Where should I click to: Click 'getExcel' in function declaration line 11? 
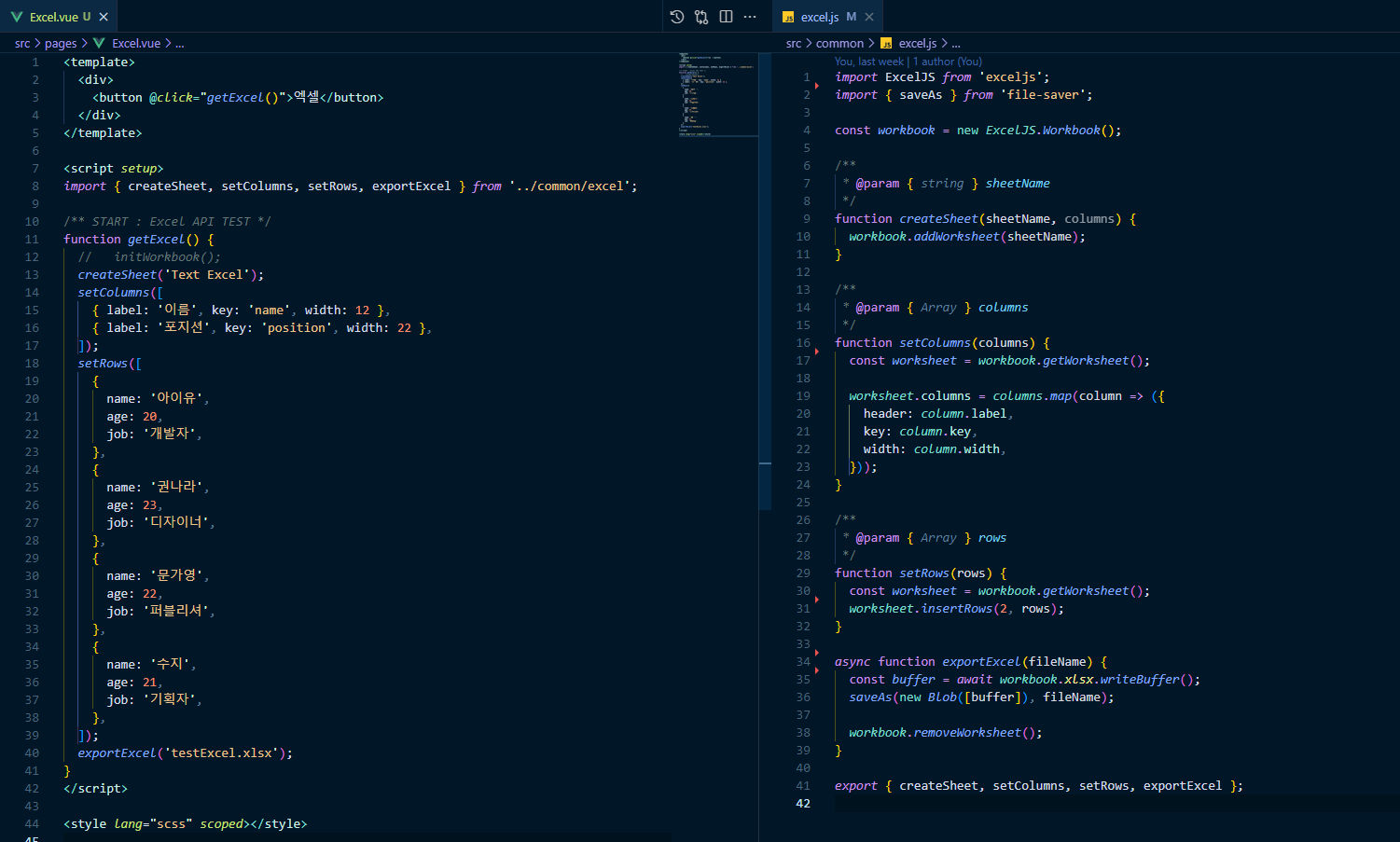[157, 240]
